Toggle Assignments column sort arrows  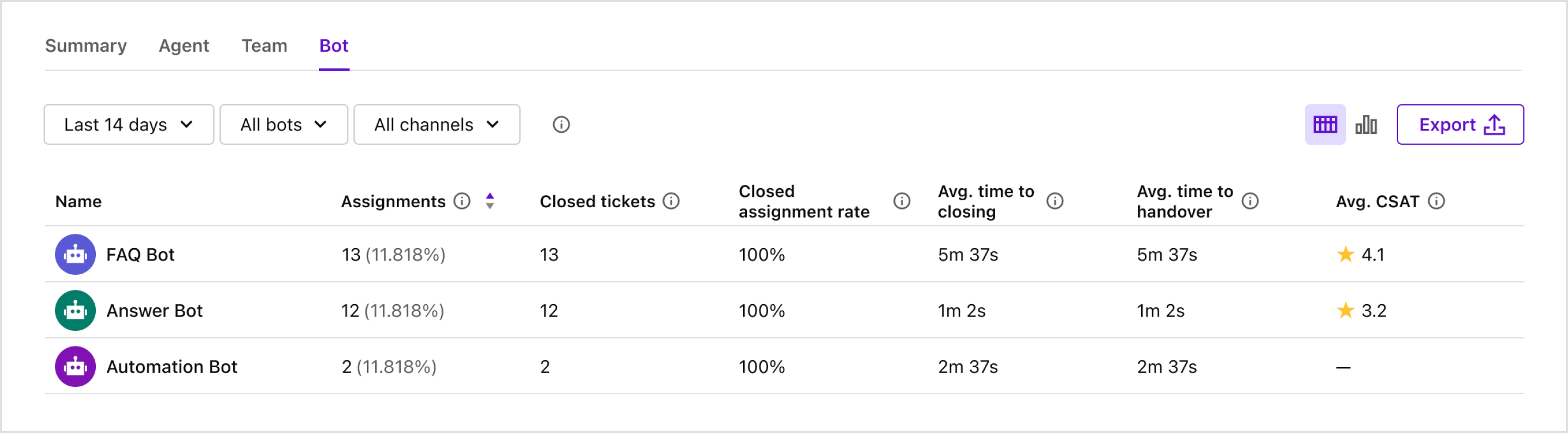coord(489,201)
